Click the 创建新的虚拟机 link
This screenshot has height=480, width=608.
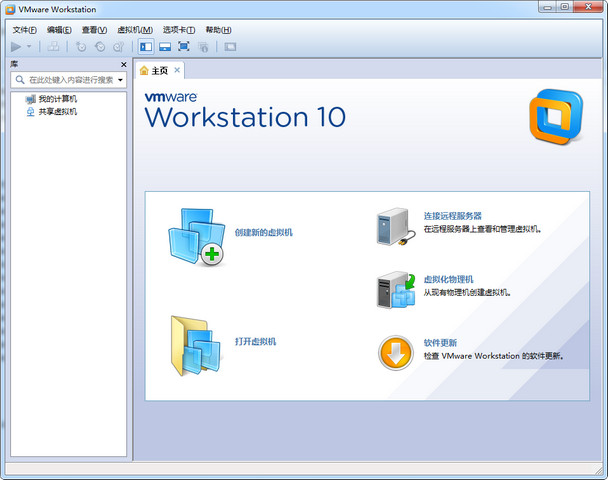[x=264, y=232]
